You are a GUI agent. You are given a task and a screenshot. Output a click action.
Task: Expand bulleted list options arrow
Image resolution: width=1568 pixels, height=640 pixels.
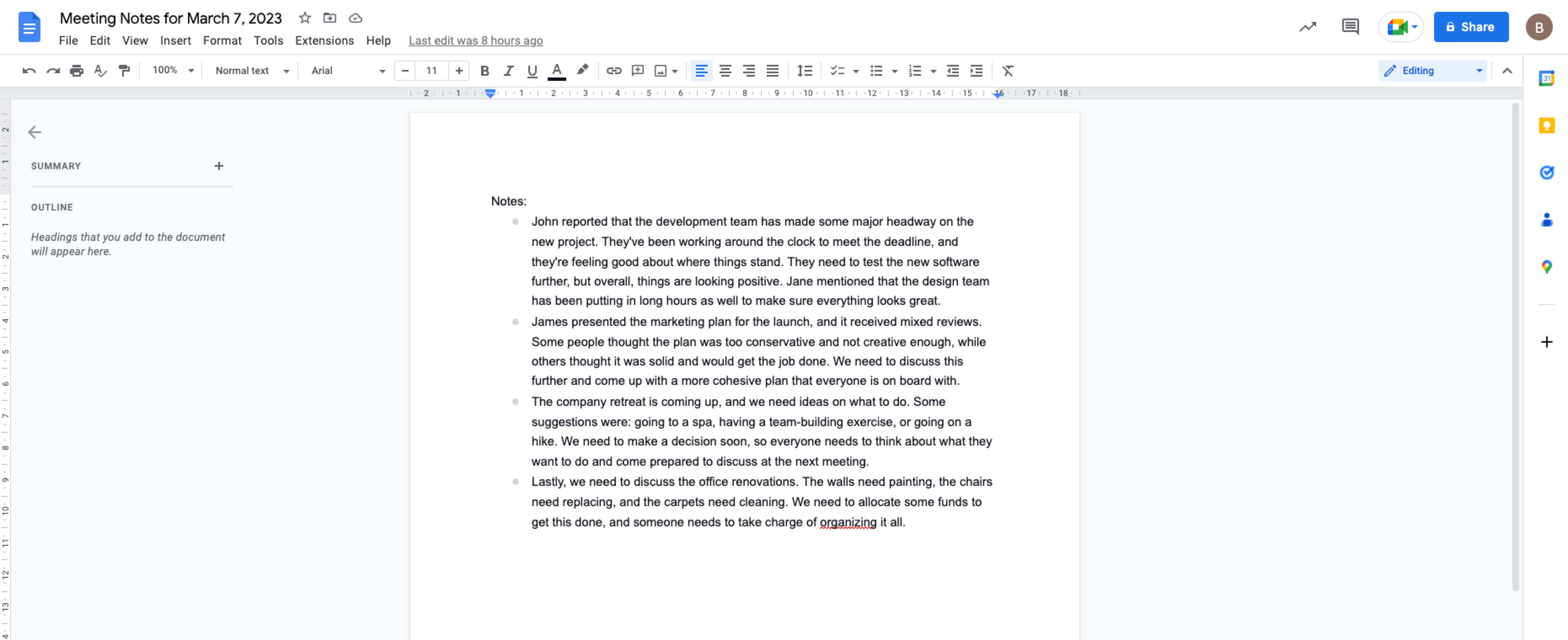click(x=894, y=71)
